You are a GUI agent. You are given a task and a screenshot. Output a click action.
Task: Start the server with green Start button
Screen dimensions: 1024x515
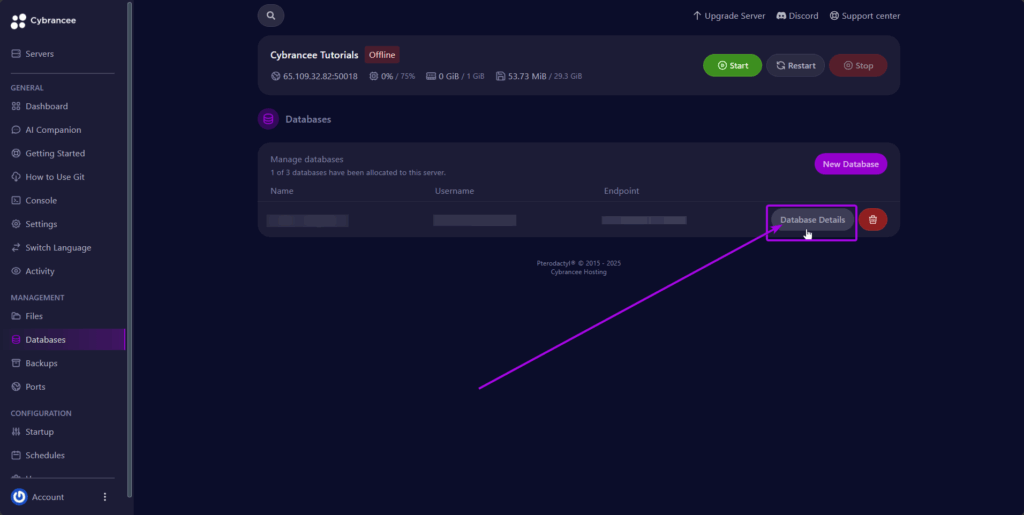tap(732, 65)
